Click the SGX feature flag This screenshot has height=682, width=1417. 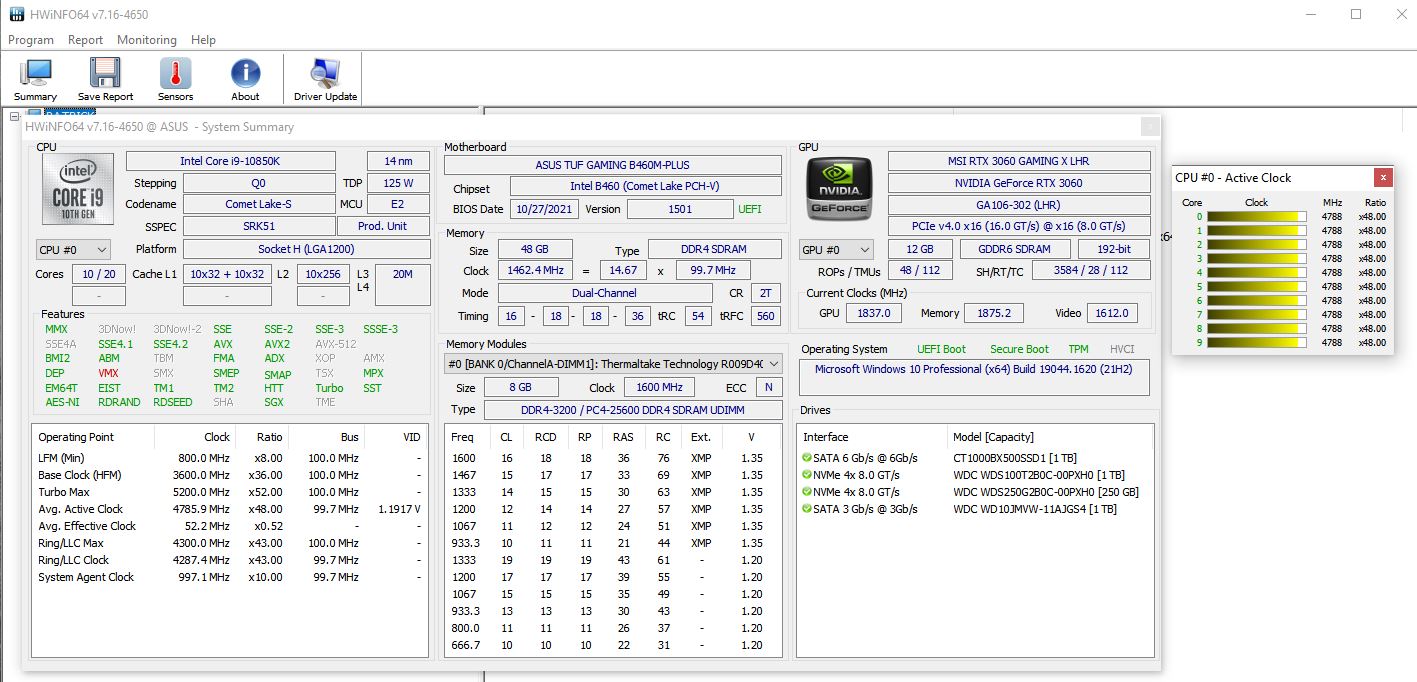pos(274,402)
